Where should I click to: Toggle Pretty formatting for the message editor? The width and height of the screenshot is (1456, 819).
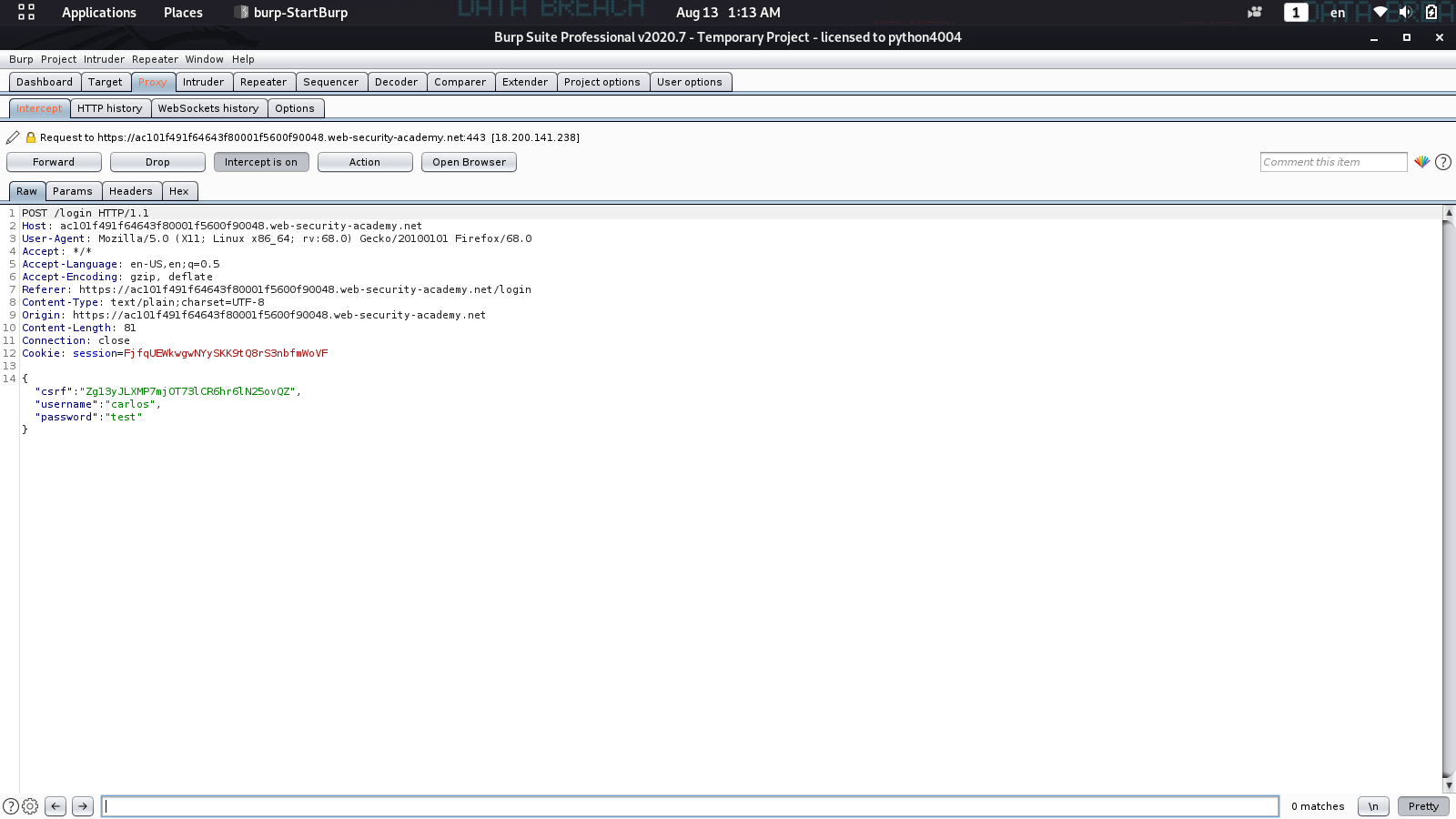1421,806
